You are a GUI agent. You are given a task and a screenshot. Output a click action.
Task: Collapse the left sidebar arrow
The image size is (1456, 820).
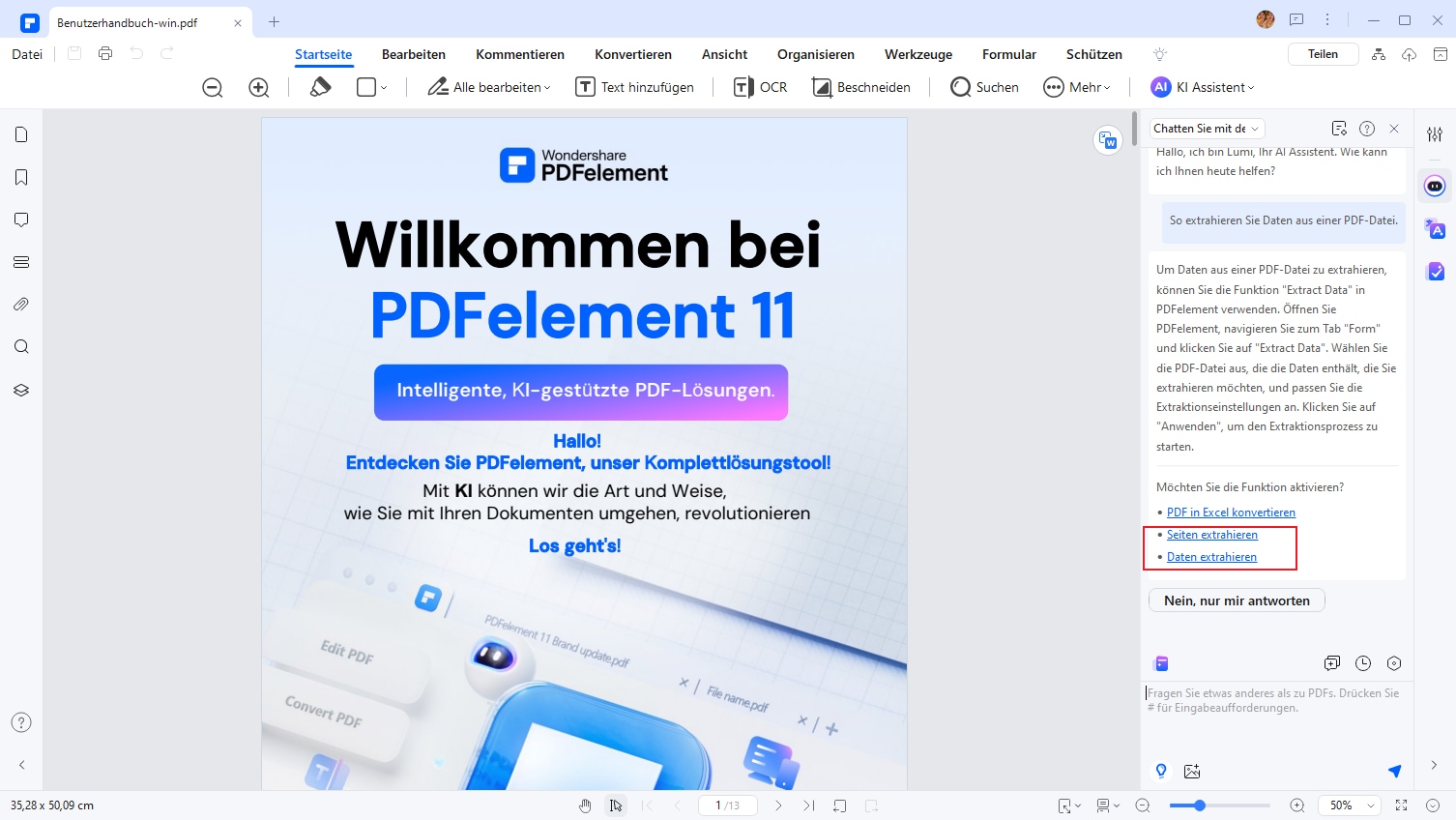(x=21, y=765)
